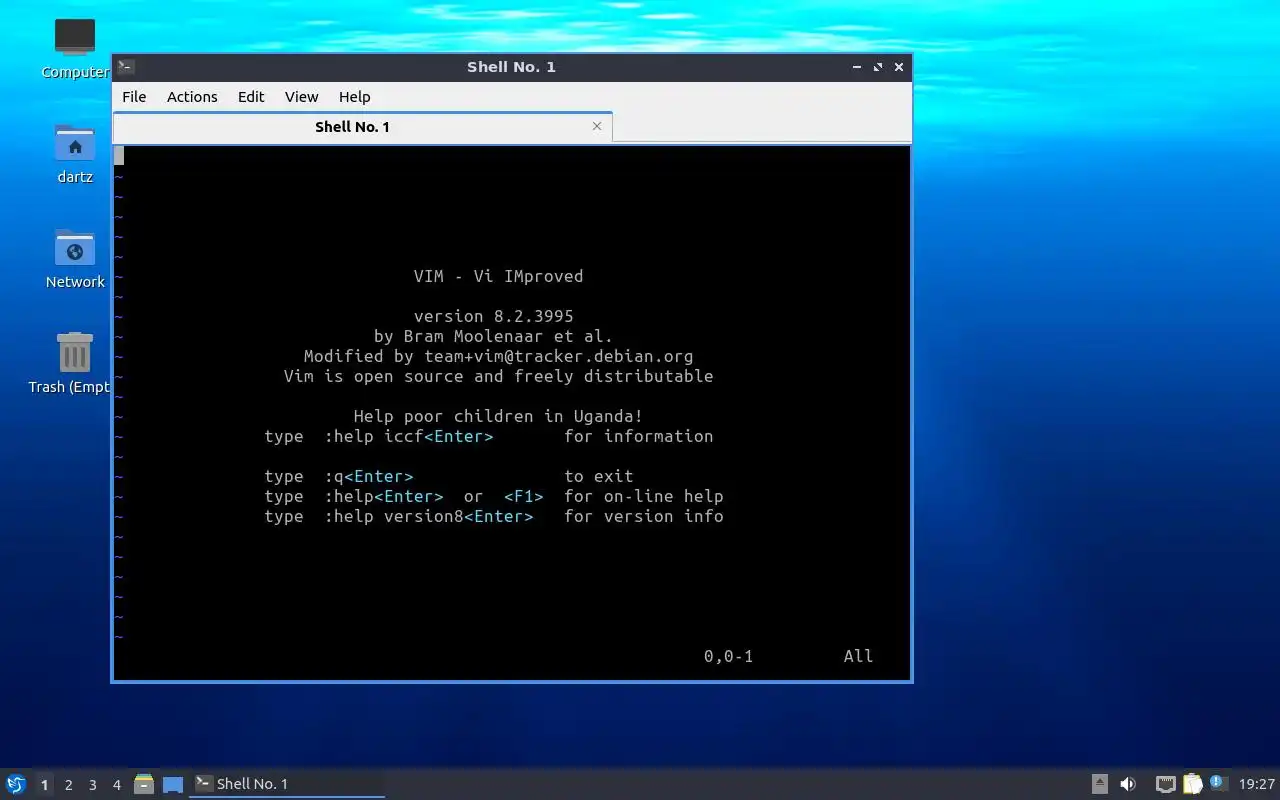Click the "version 8.2.3995" text
The width and height of the screenshot is (1280, 800).
tap(493, 316)
